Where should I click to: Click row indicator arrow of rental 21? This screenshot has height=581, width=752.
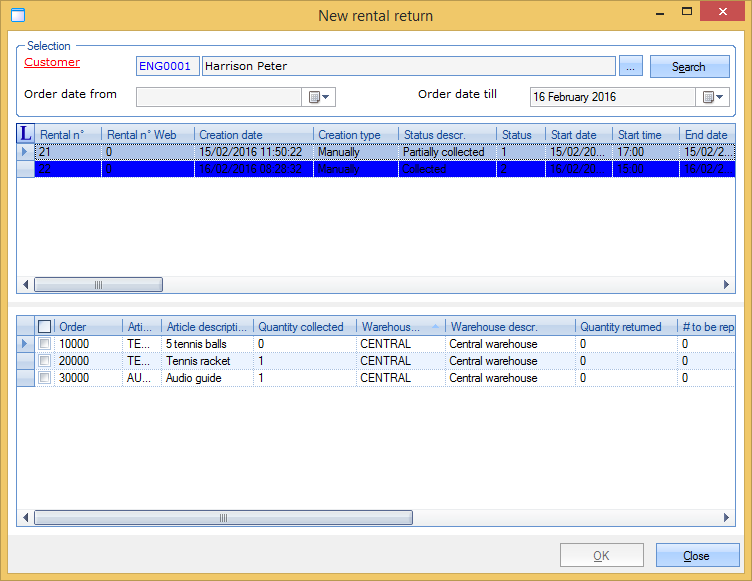26,152
